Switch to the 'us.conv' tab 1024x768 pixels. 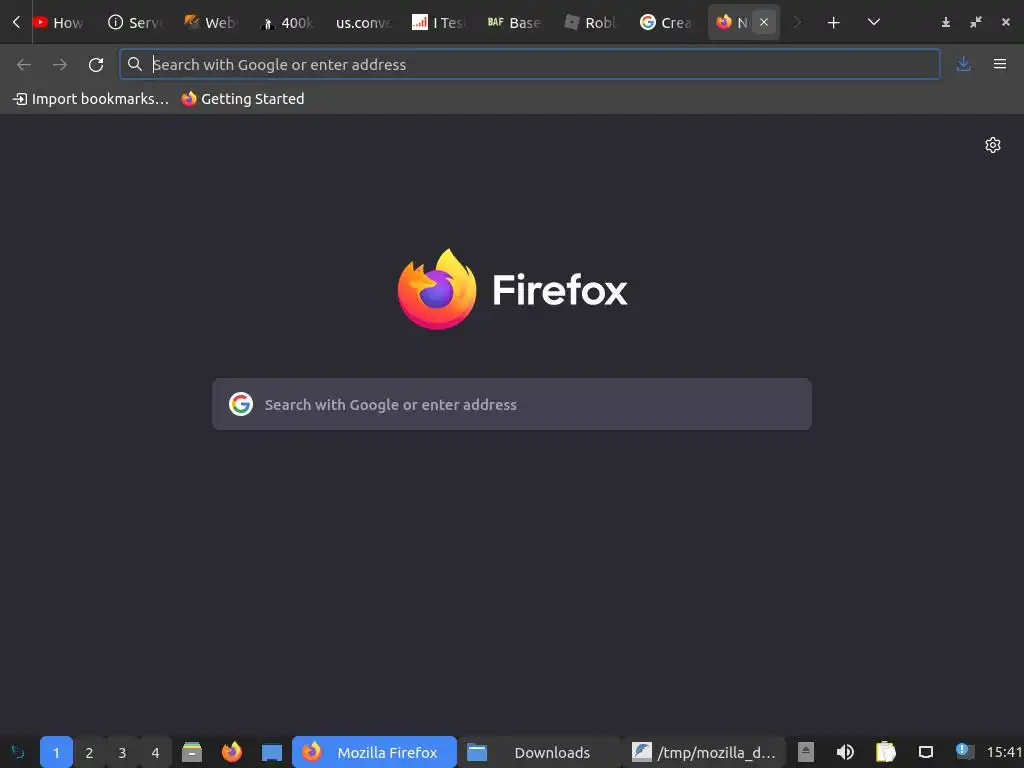point(362,22)
